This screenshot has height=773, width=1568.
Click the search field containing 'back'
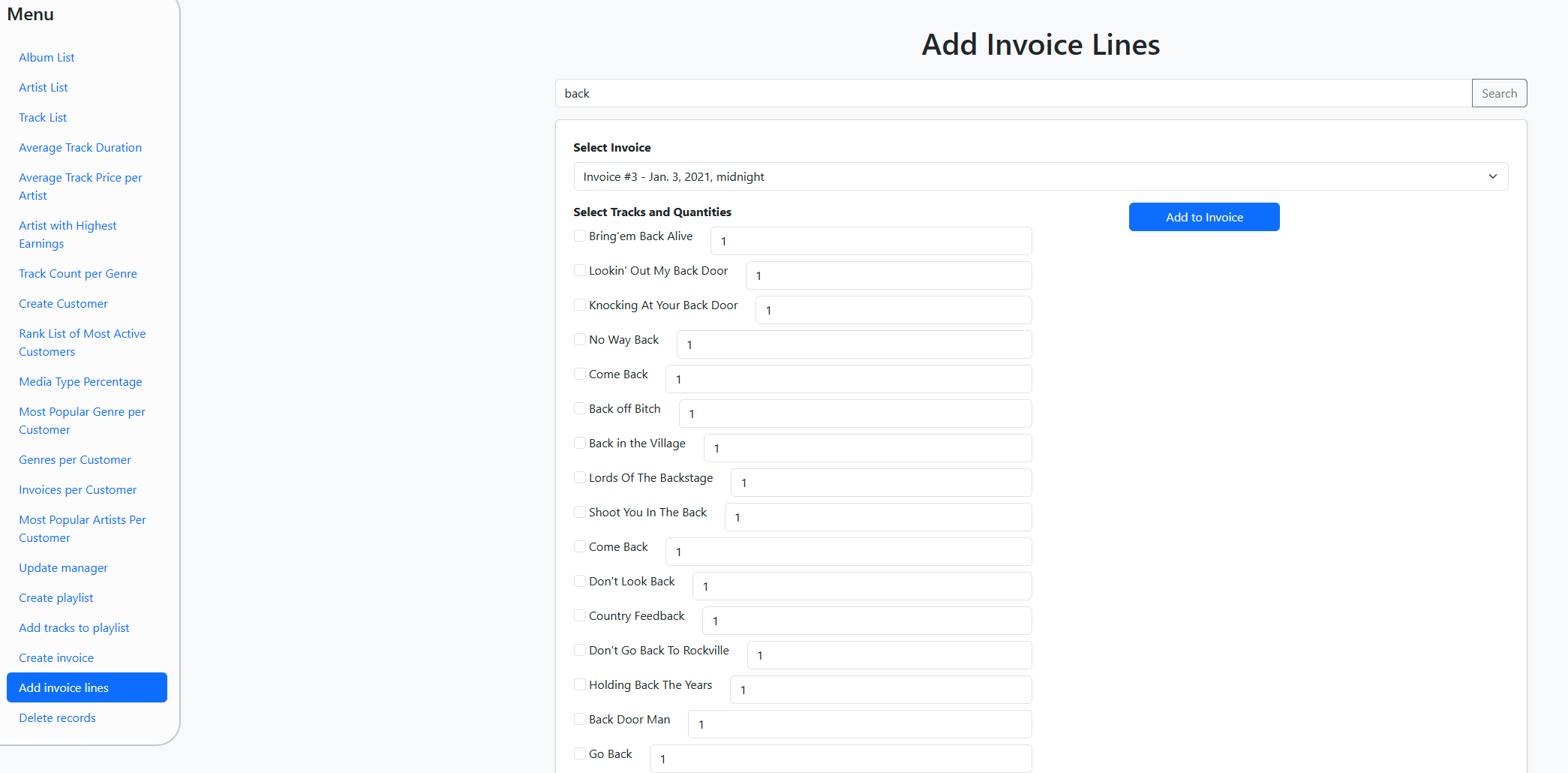[1013, 93]
